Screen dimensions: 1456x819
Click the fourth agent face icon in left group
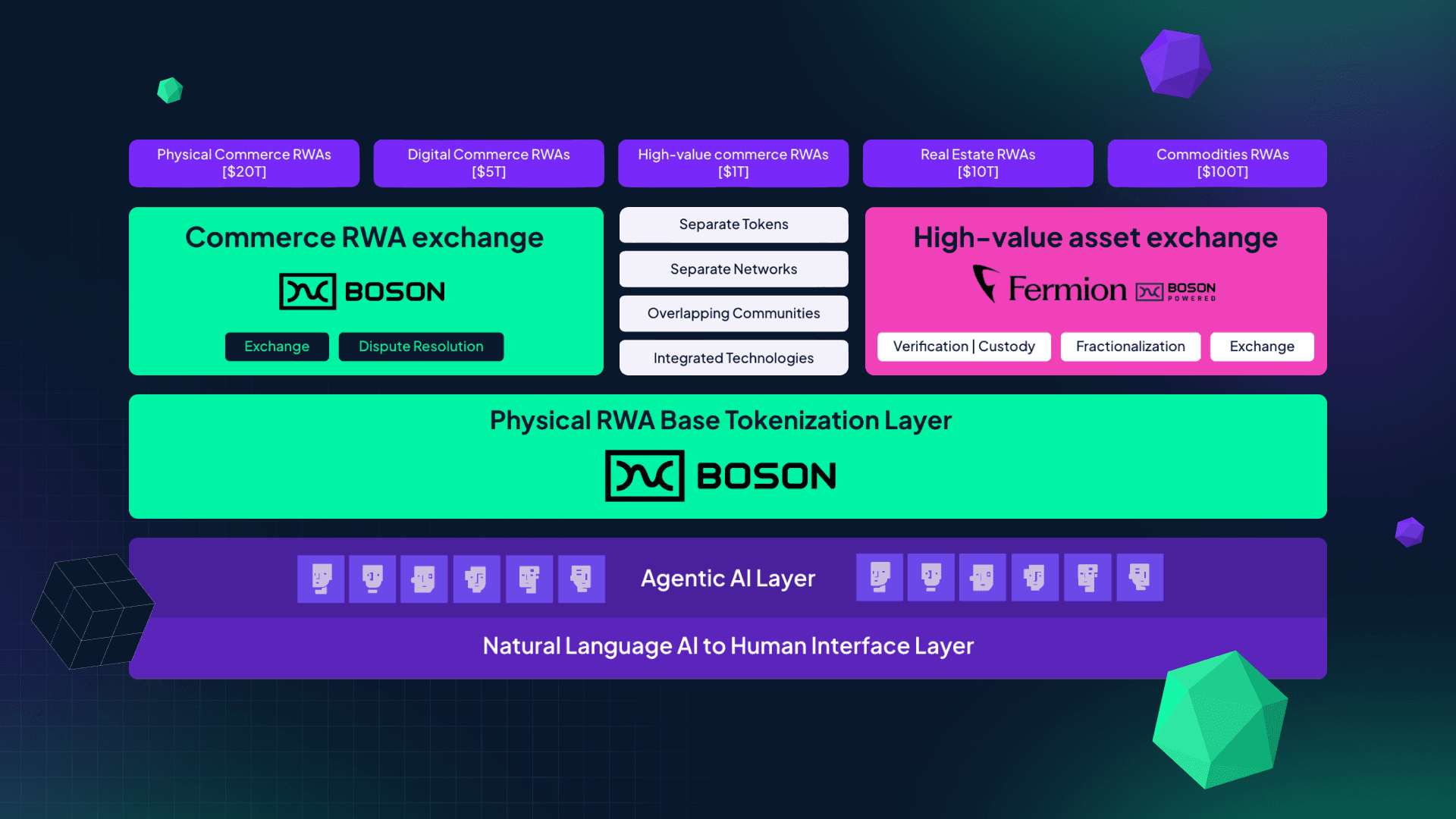click(477, 579)
